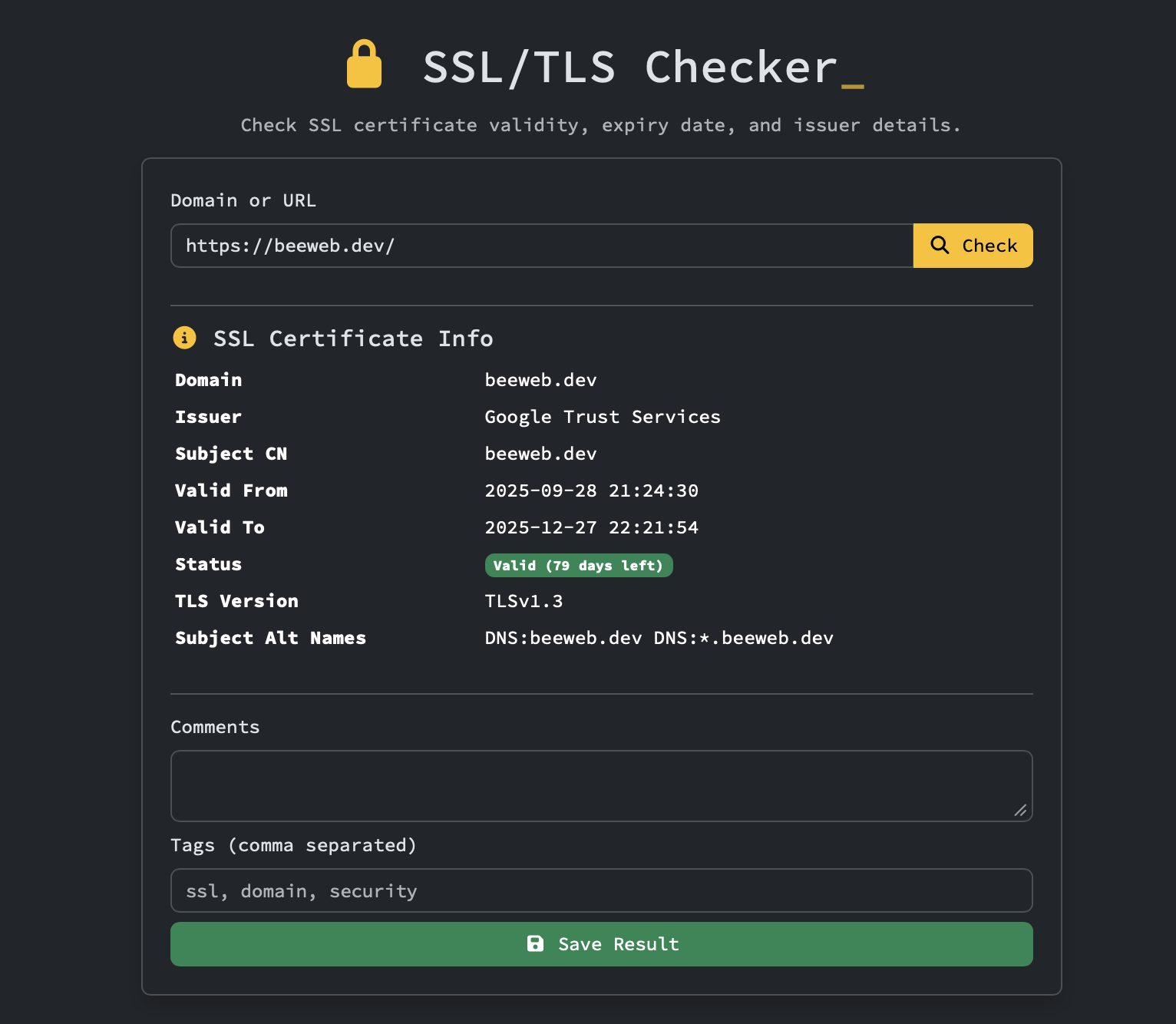Click the Domain row label
Screen dimensions: 1176x1024
coord(208,380)
